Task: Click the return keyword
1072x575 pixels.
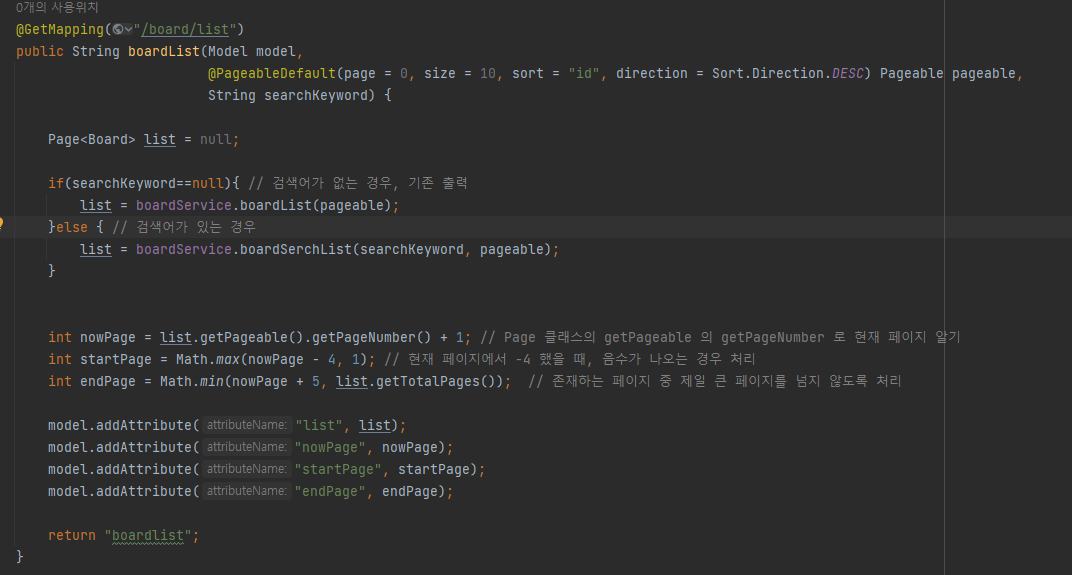Action: pos(72,535)
